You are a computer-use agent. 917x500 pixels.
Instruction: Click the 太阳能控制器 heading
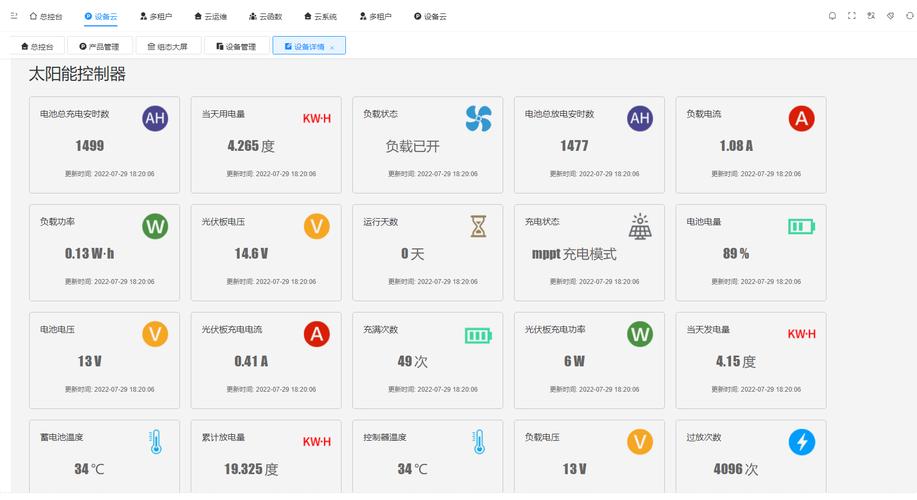point(77,74)
